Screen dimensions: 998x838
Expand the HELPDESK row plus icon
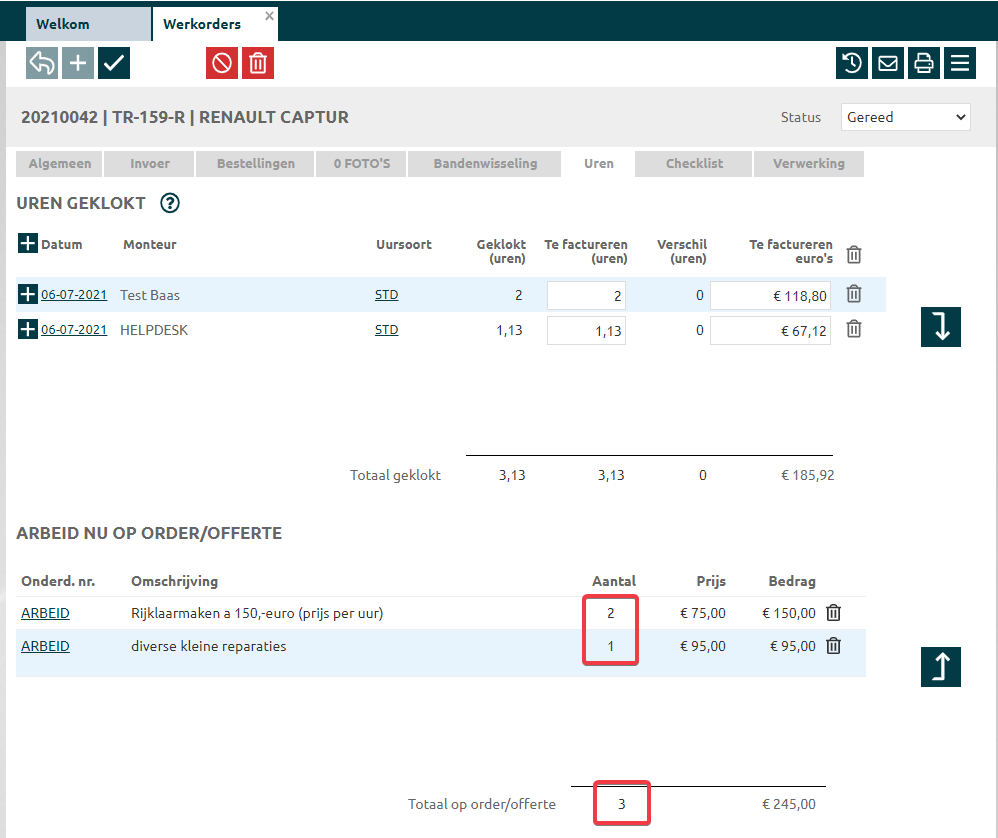click(28, 330)
